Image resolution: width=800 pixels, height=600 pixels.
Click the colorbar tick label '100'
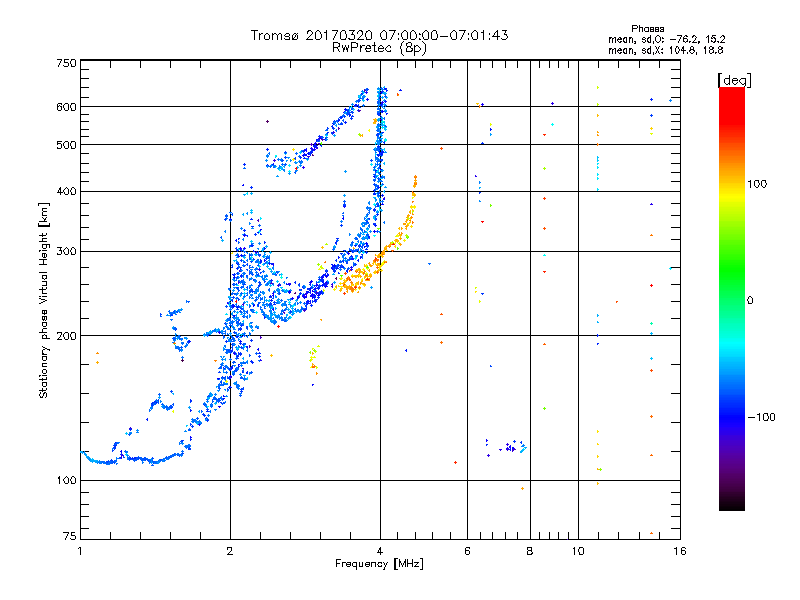[757, 184]
